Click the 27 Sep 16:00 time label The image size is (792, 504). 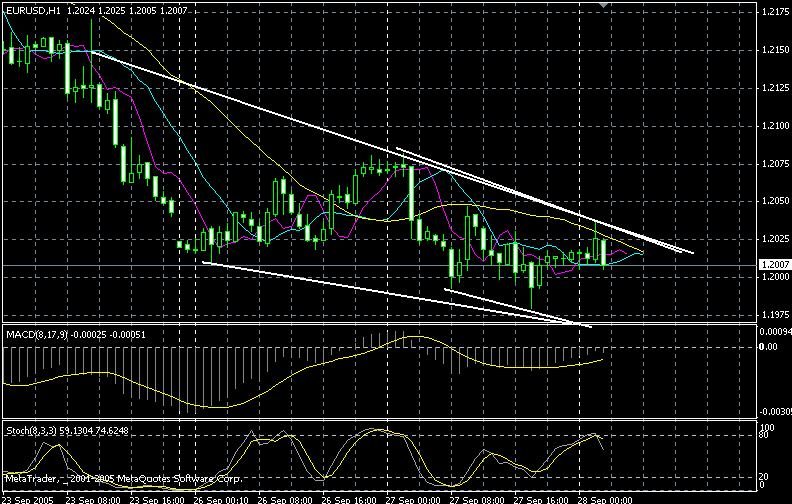(x=540, y=500)
